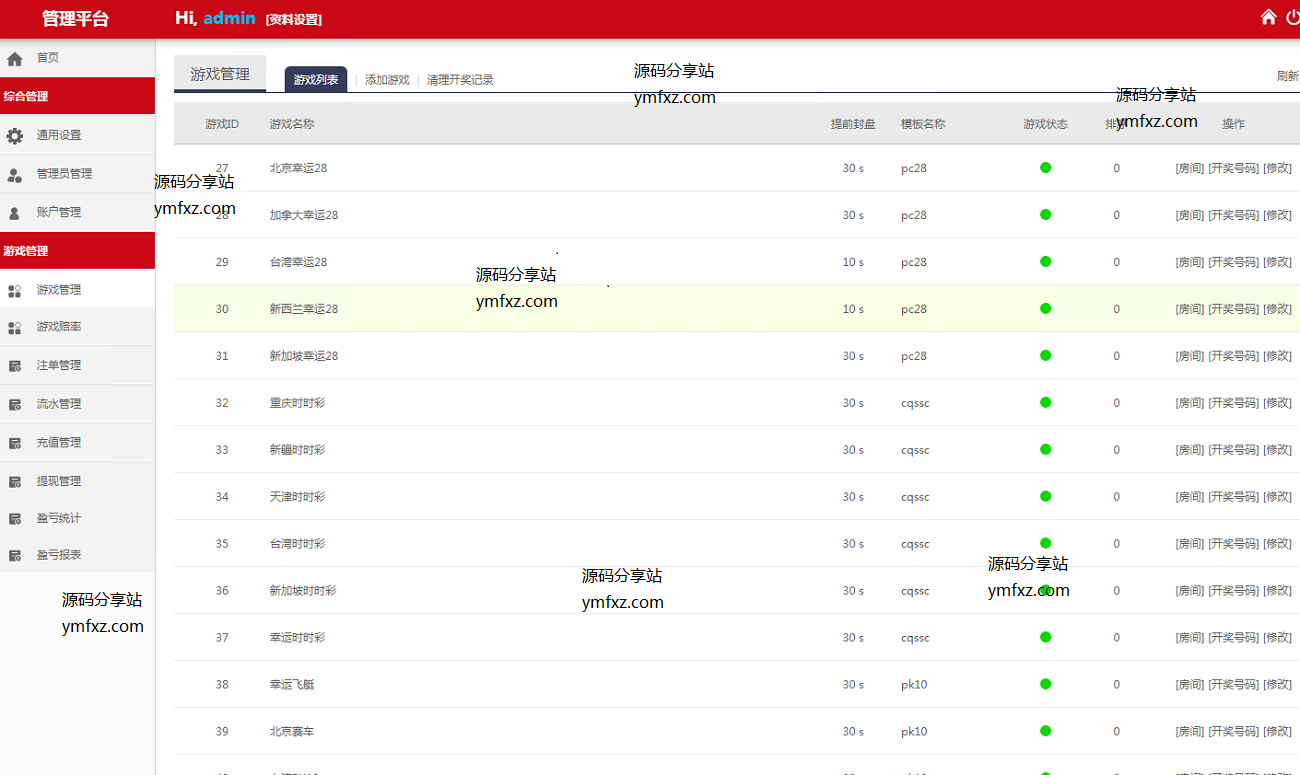Click the 账户管理 person icon
Screen dimensions: 1300x775
click(15, 213)
